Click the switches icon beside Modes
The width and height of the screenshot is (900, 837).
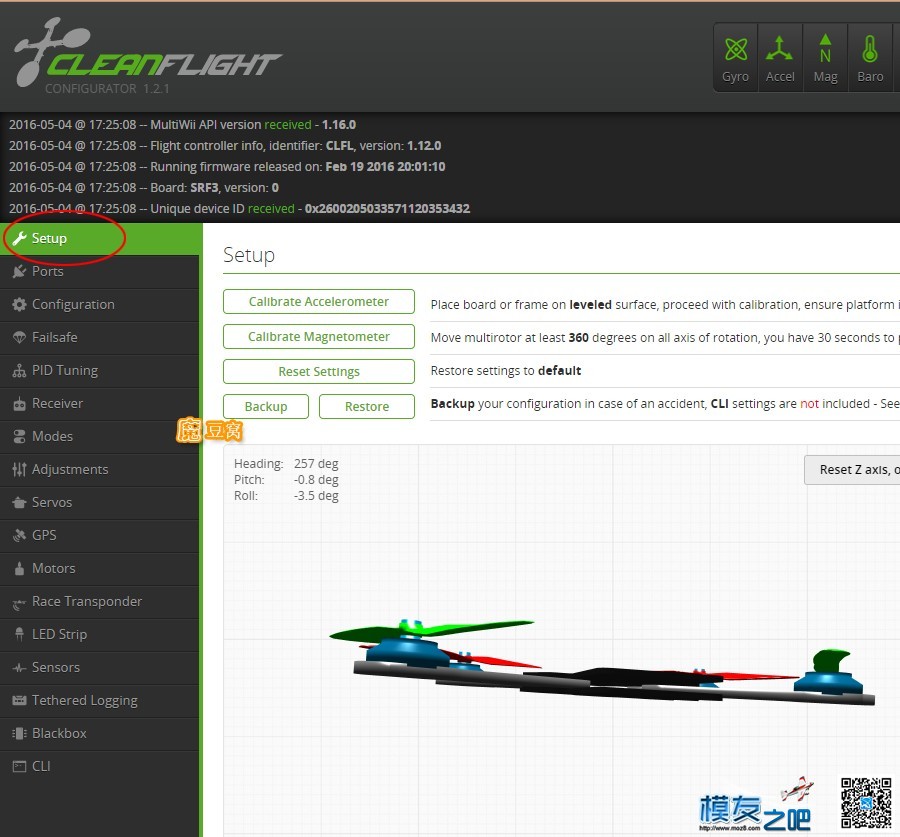click(x=20, y=436)
